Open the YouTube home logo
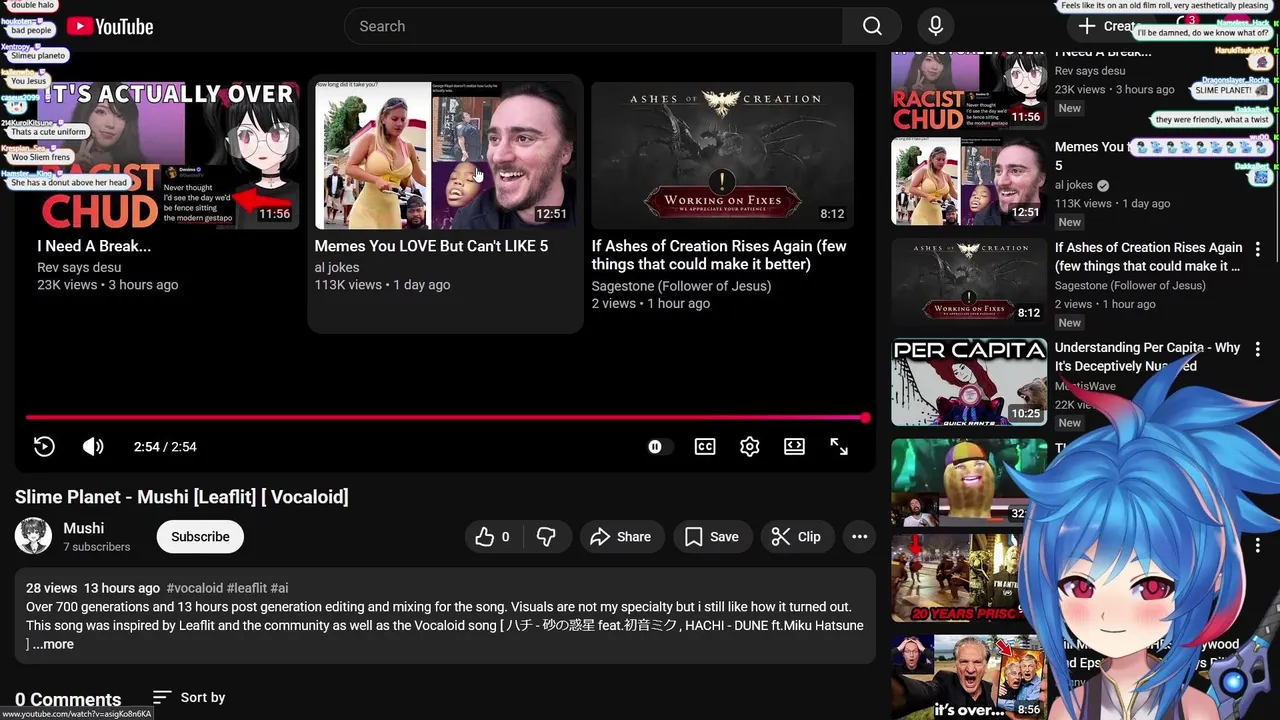This screenshot has height=720, width=1280. tap(110, 27)
